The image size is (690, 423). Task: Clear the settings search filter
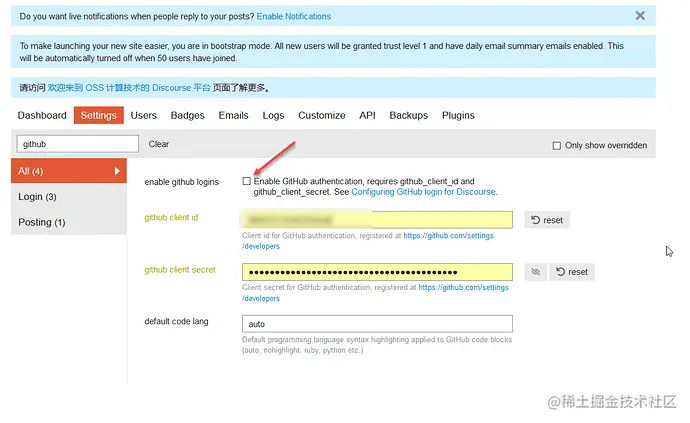point(158,144)
